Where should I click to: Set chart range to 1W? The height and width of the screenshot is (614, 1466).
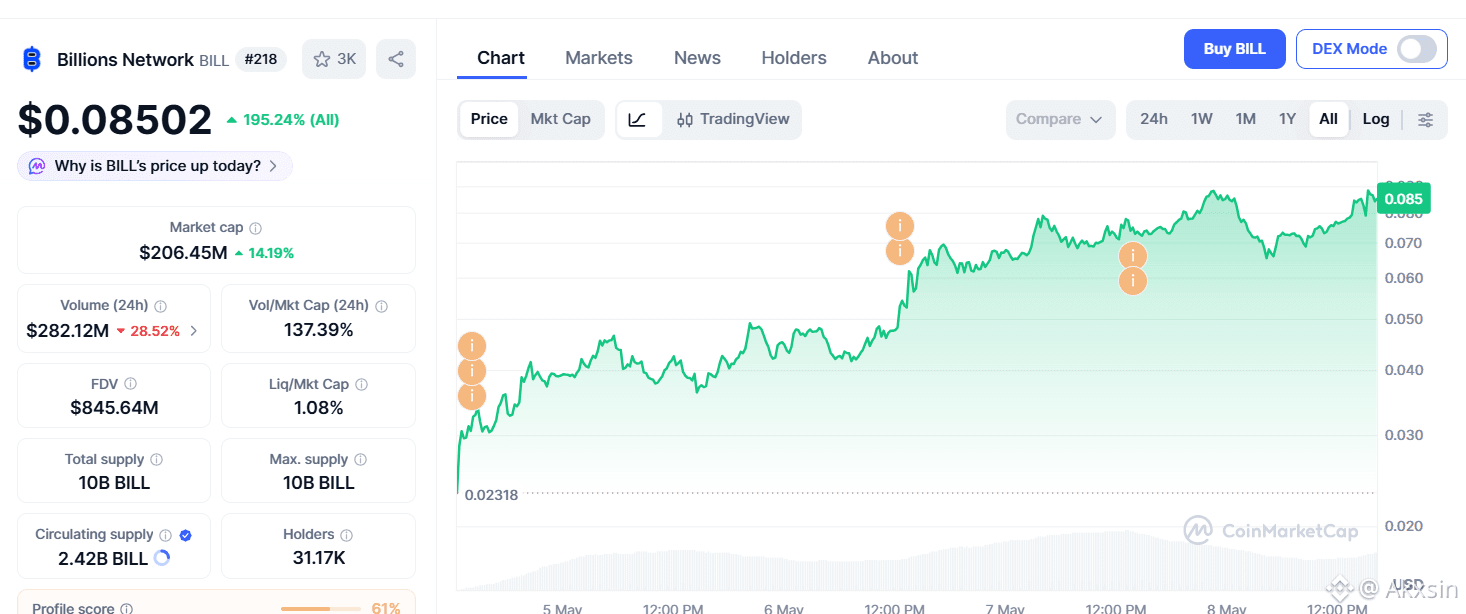click(1202, 119)
